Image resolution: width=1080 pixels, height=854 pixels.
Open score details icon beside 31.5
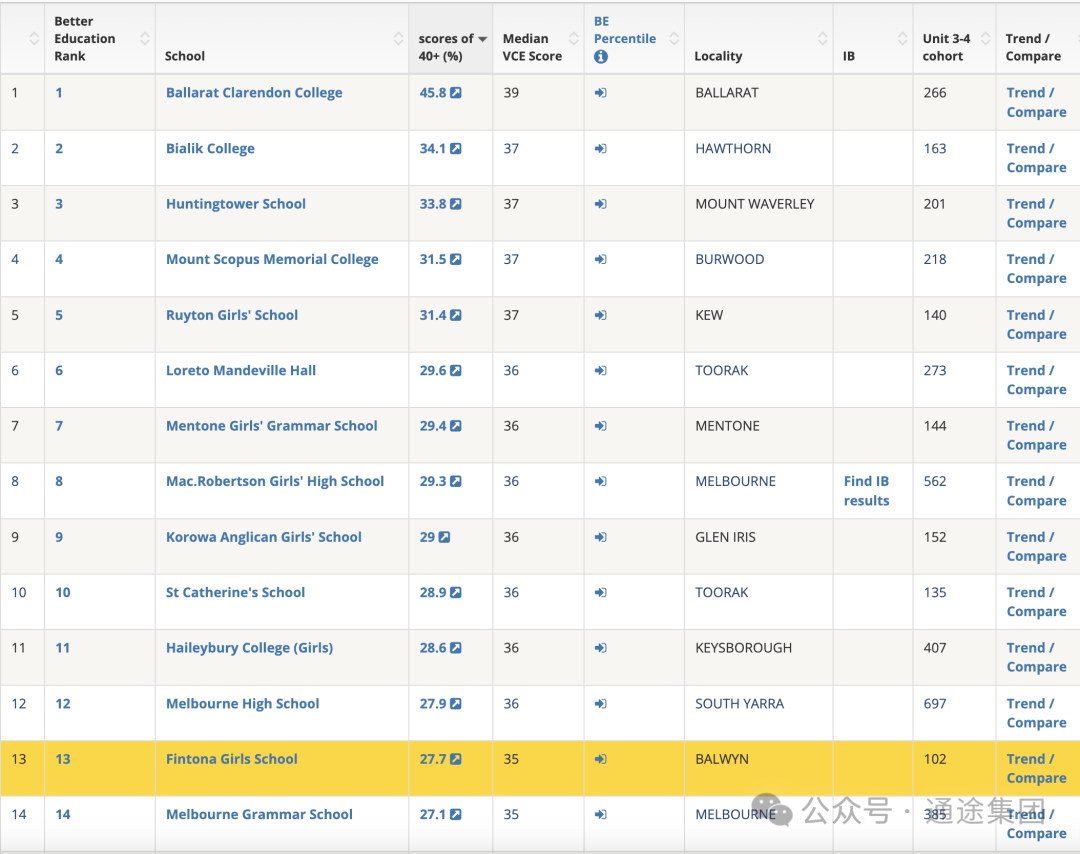[x=456, y=260]
